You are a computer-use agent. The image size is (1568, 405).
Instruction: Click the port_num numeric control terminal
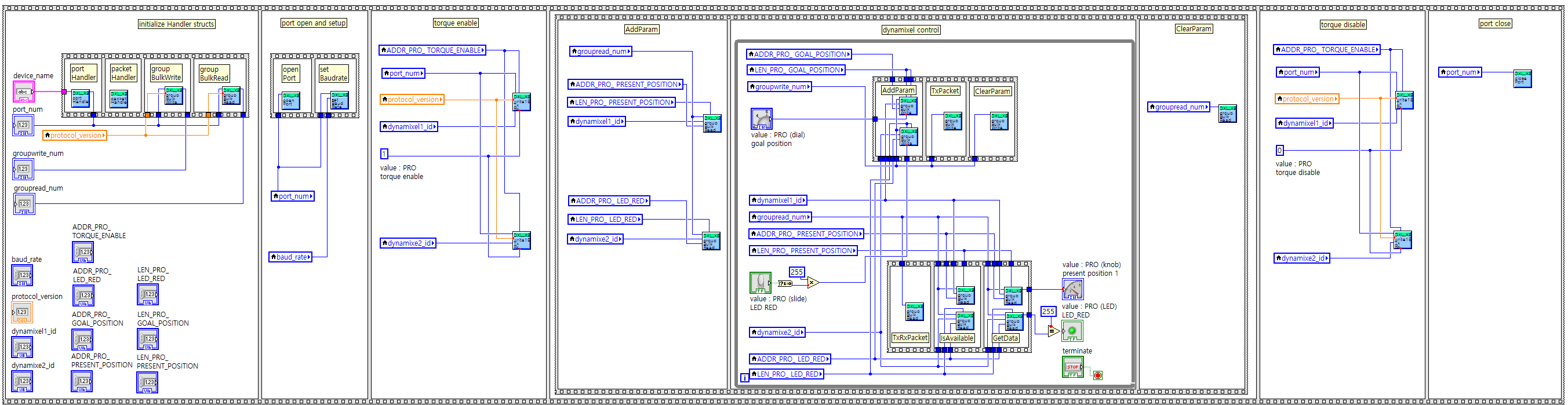(x=23, y=125)
